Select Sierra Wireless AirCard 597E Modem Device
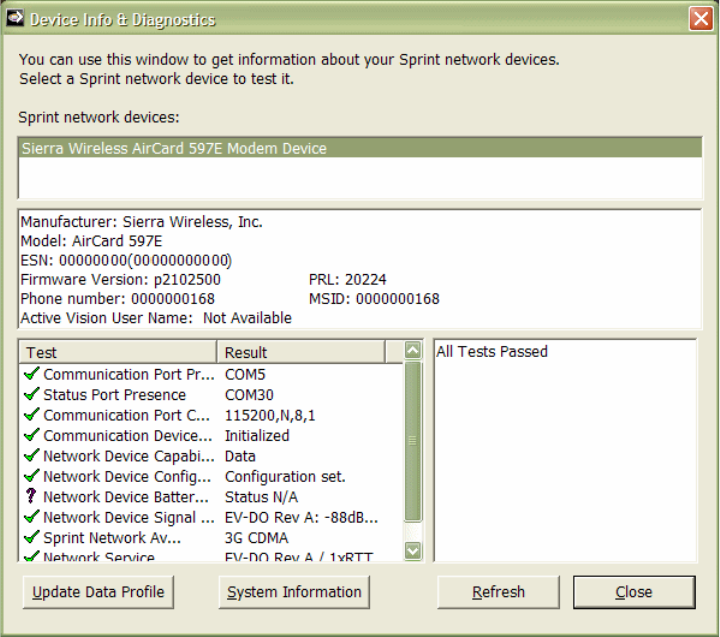The height and width of the screenshot is (637, 720). point(360,148)
